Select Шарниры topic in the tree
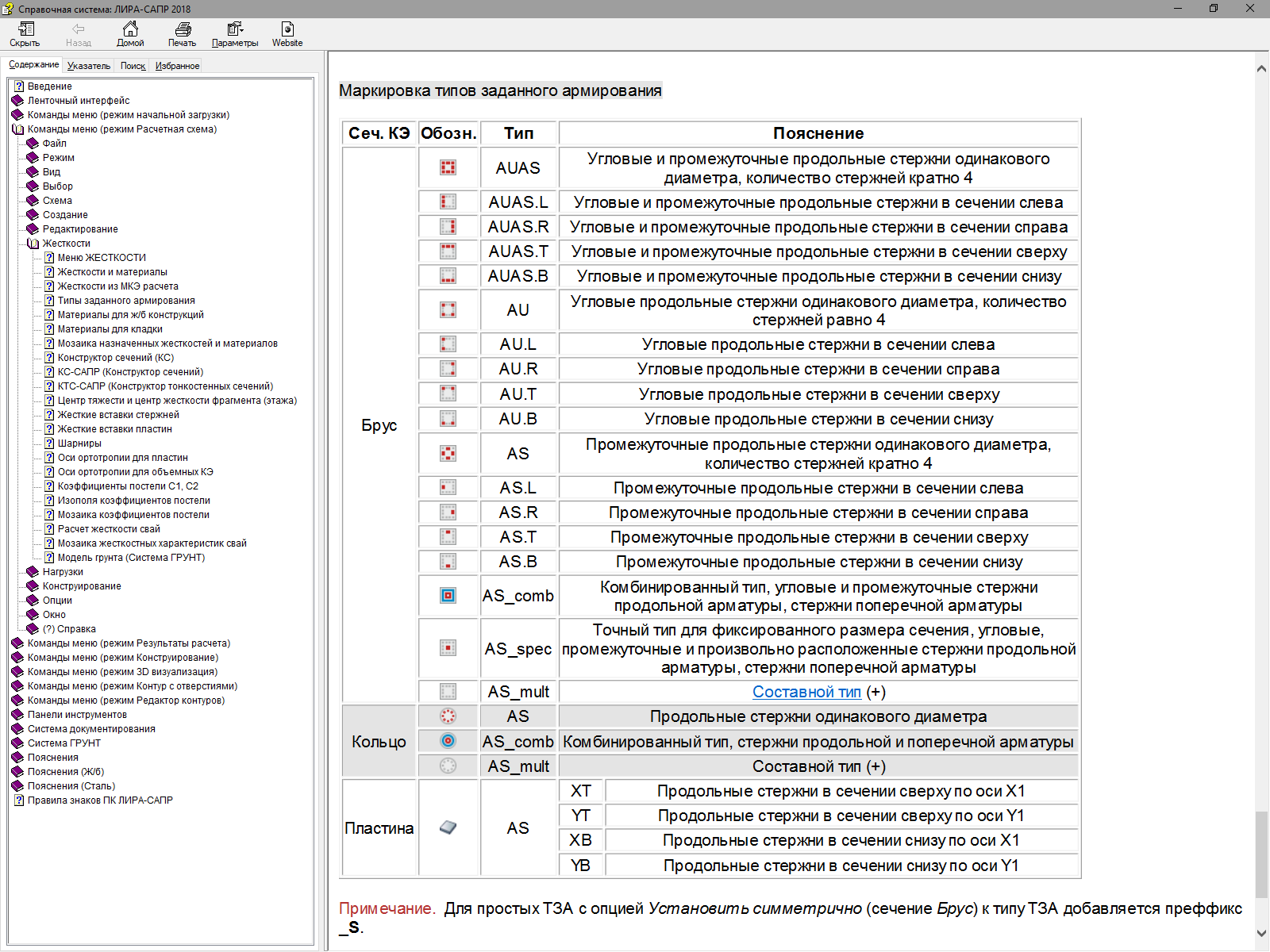The width and height of the screenshot is (1270, 952). tap(79, 443)
